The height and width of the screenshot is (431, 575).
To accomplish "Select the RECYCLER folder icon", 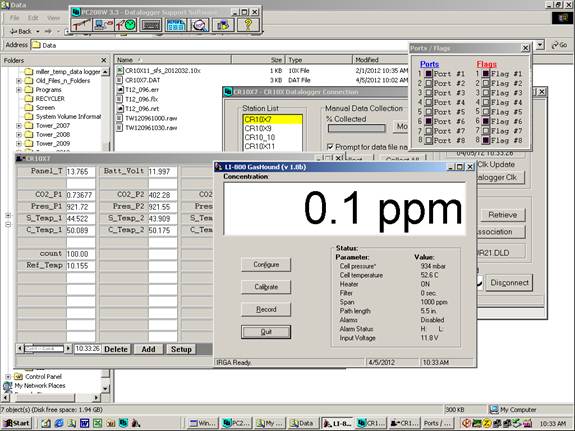I will coord(29,99).
